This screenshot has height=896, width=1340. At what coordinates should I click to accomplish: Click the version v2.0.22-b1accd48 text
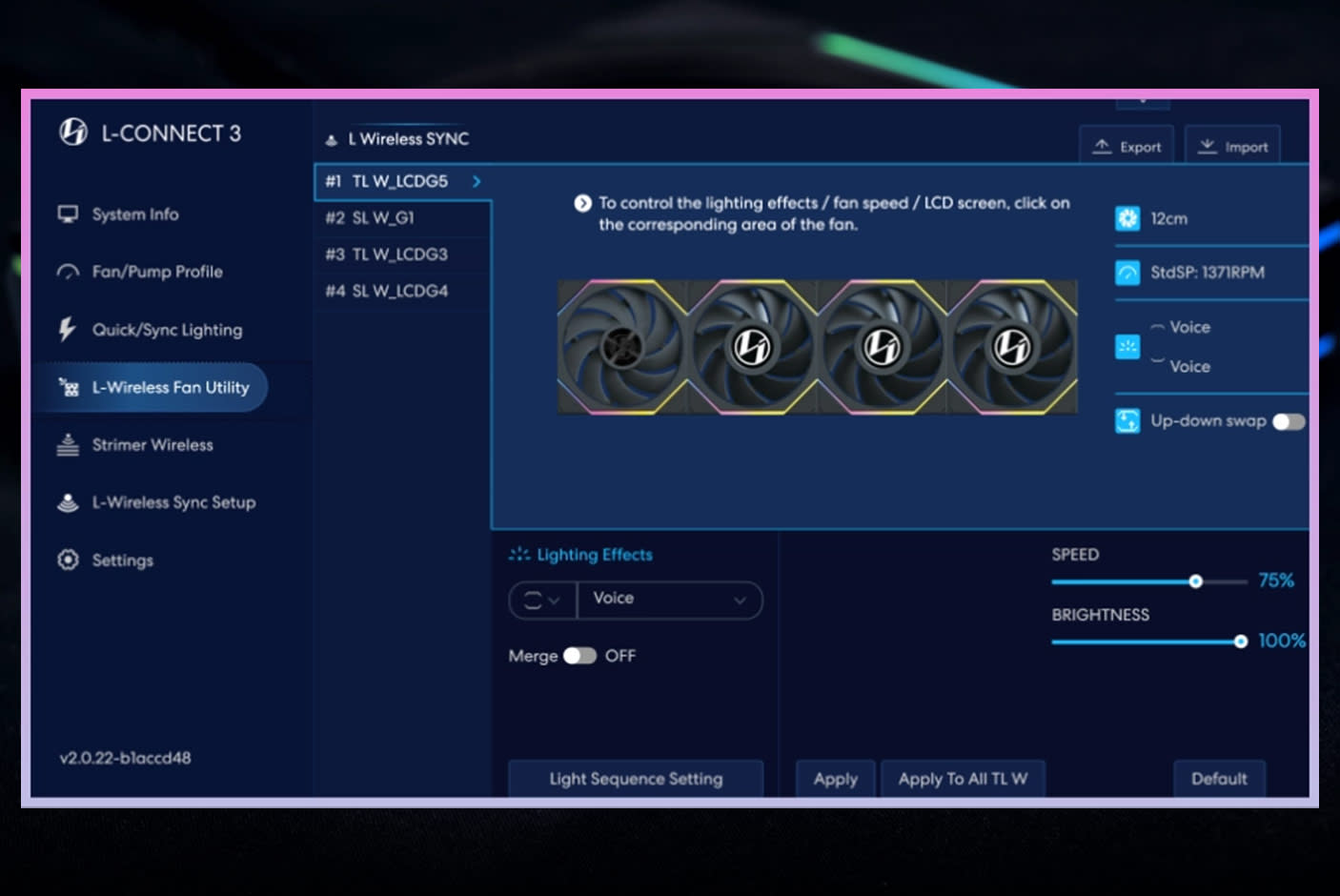click(125, 758)
